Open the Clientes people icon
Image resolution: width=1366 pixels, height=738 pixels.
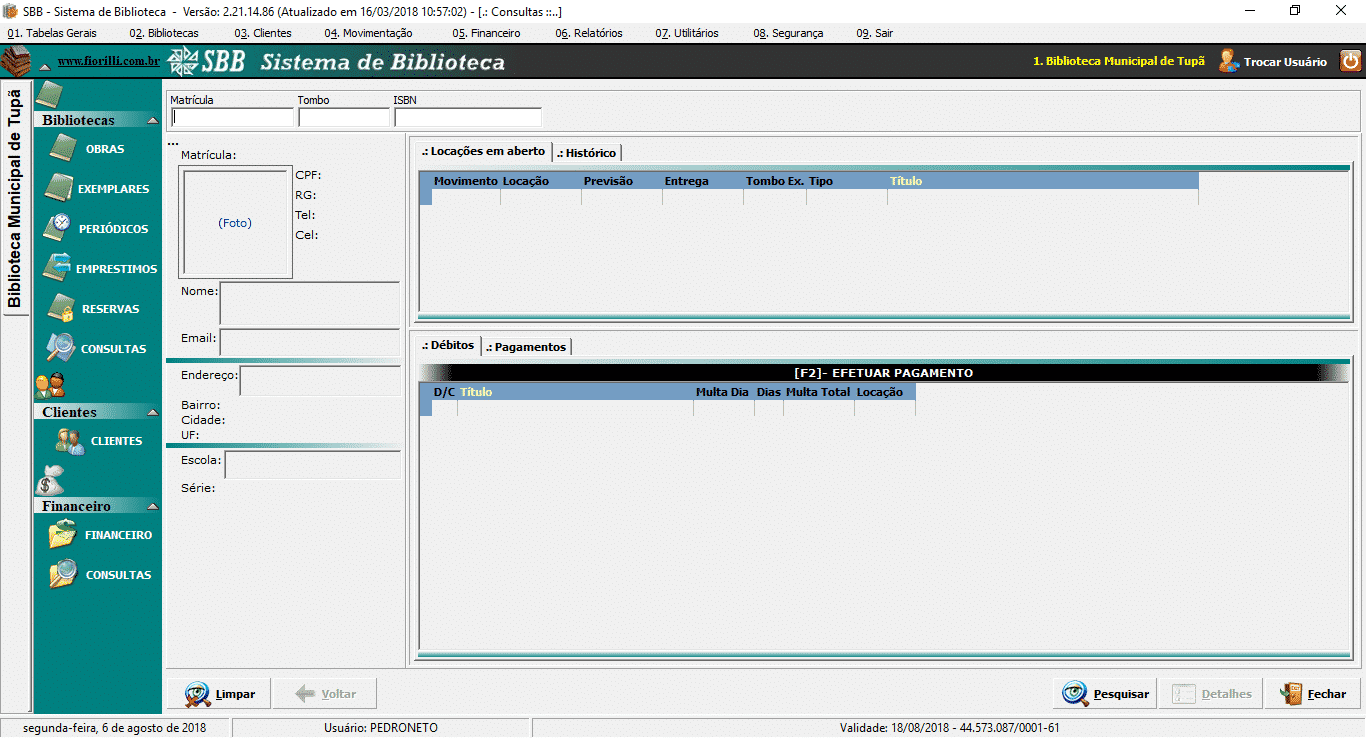(x=69, y=441)
